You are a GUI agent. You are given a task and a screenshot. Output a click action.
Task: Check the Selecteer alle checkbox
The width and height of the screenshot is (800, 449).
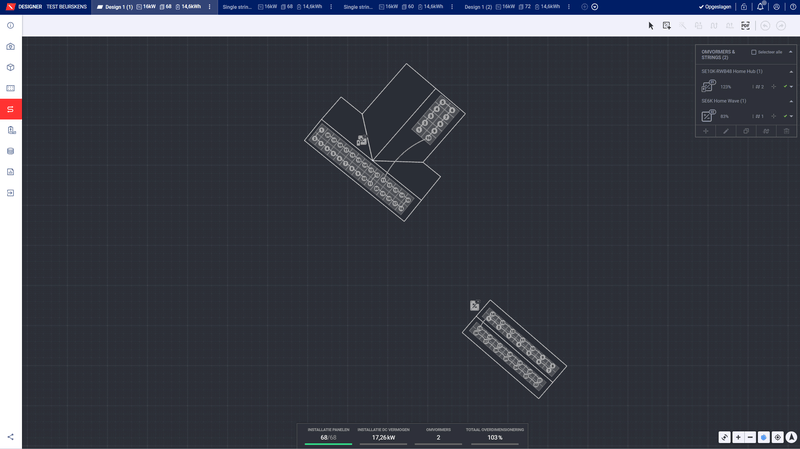pos(754,52)
